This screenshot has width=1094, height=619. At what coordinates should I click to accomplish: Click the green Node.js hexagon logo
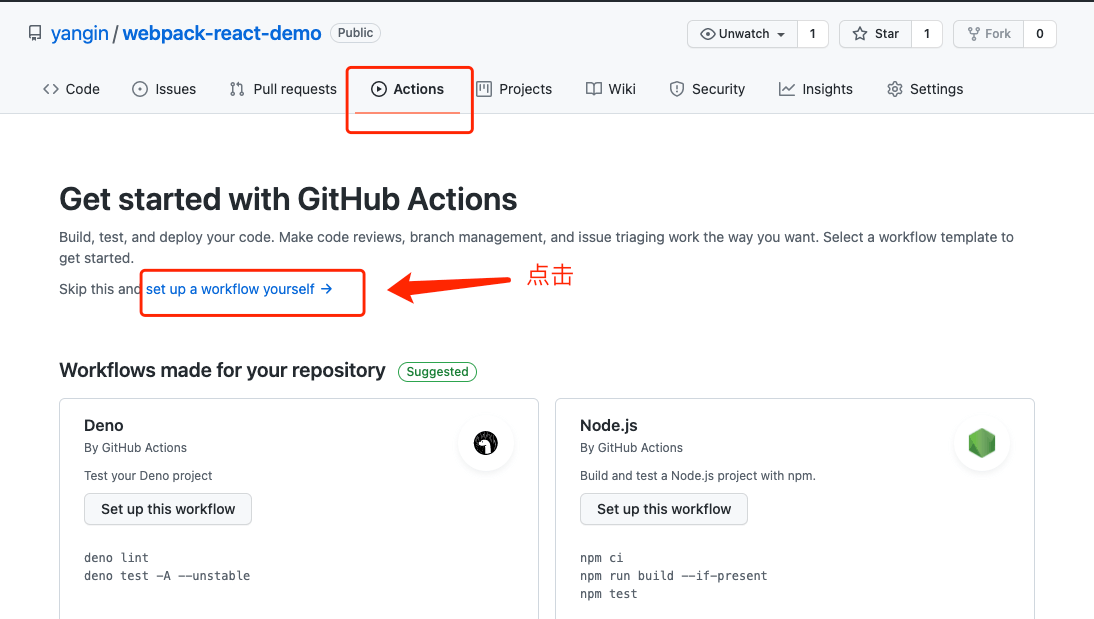click(982, 443)
